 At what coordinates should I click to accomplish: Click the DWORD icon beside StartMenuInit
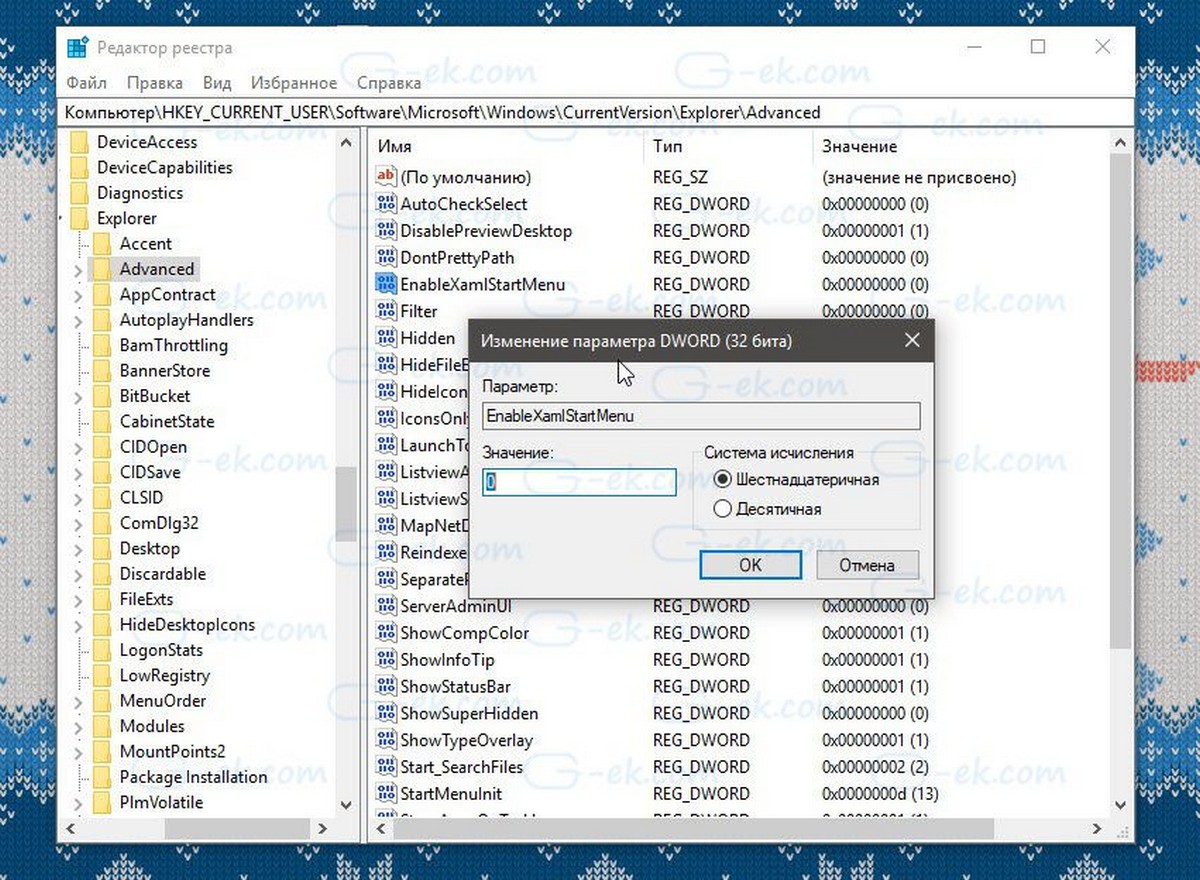pyautogui.click(x=386, y=794)
